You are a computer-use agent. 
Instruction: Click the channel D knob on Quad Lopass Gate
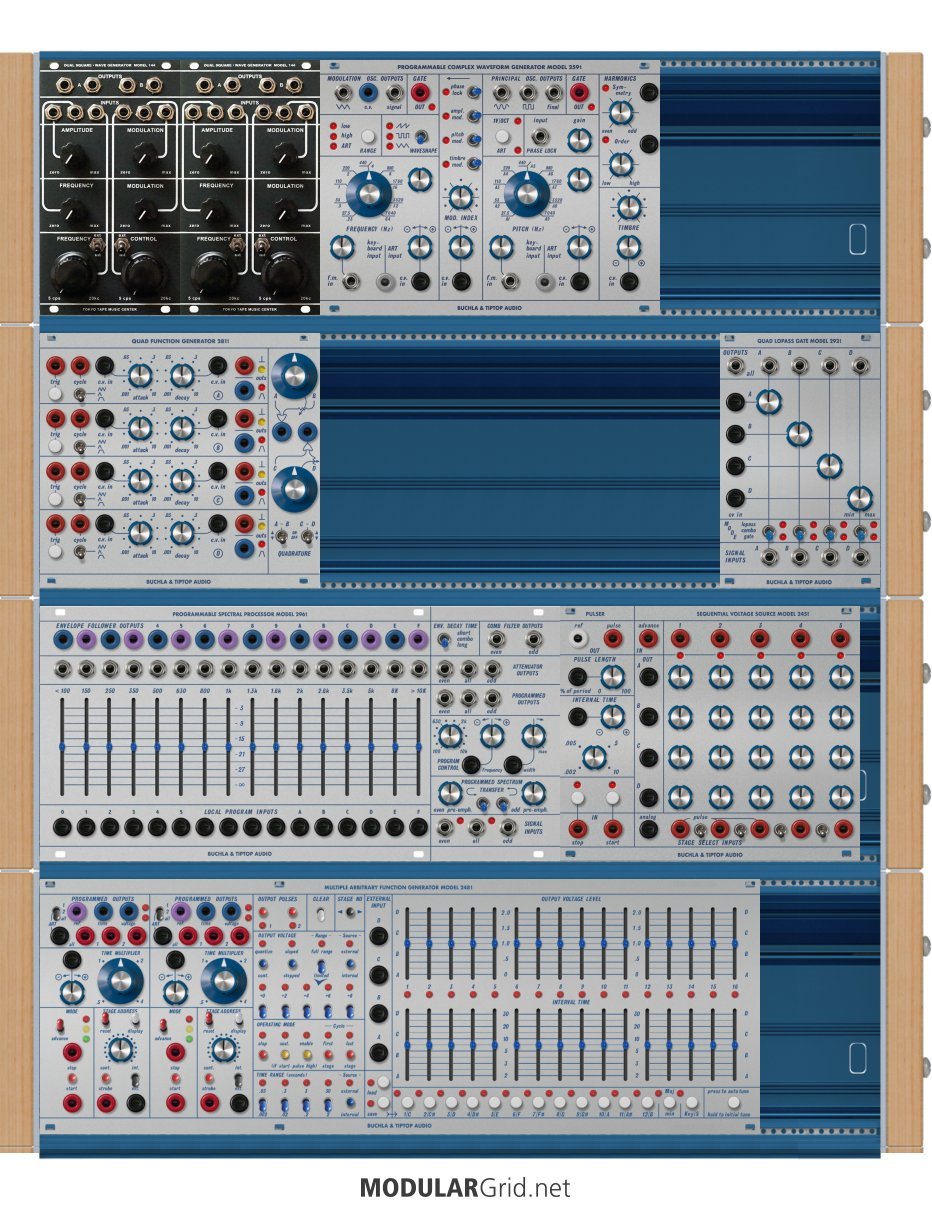(860, 498)
